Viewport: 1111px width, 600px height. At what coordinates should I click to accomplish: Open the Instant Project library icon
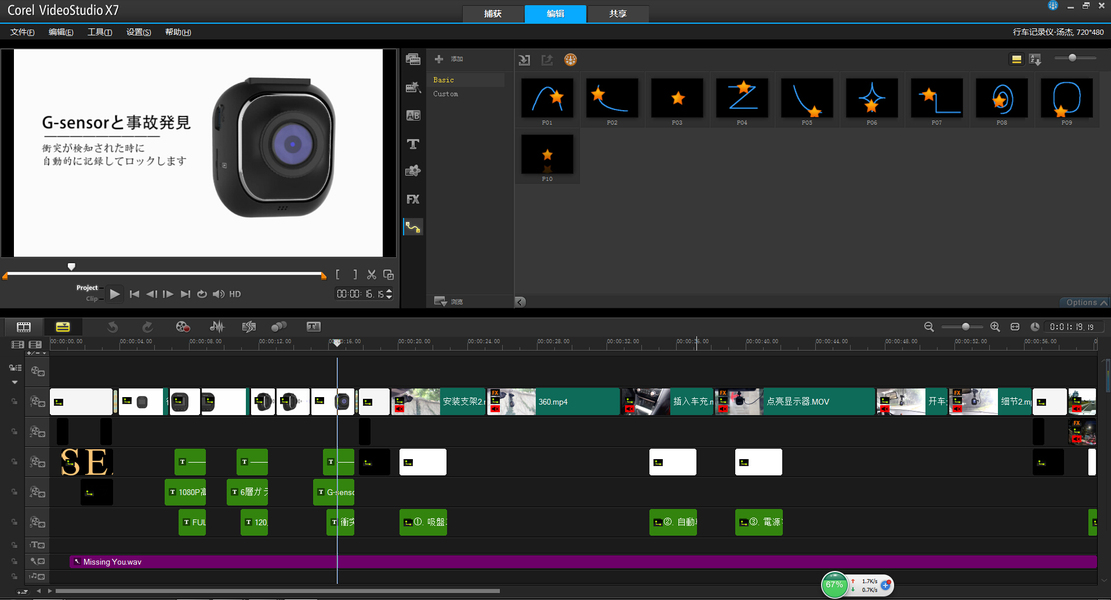click(413, 88)
